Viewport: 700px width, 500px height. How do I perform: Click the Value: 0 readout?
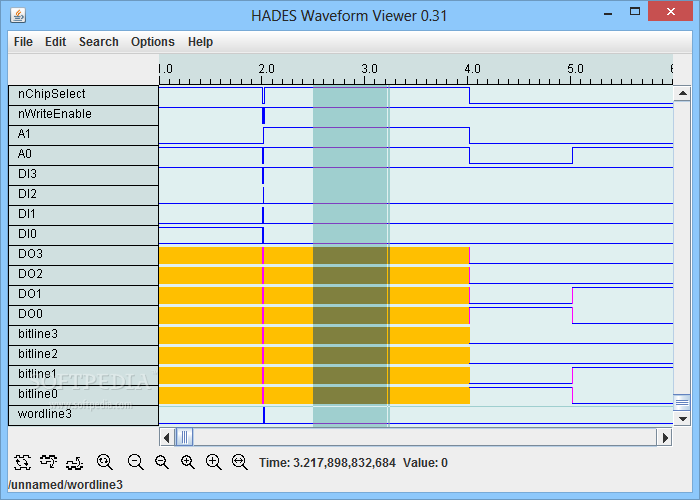[425, 463]
